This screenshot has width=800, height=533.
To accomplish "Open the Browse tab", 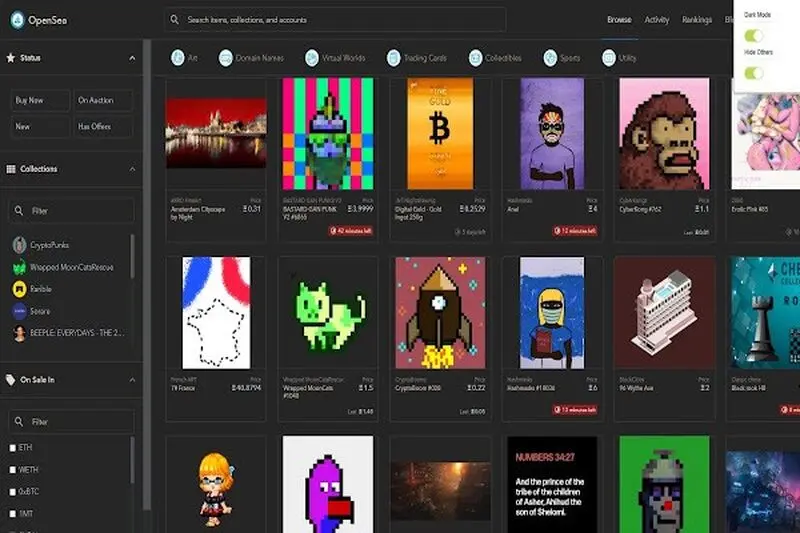I will pyautogui.click(x=619, y=19).
